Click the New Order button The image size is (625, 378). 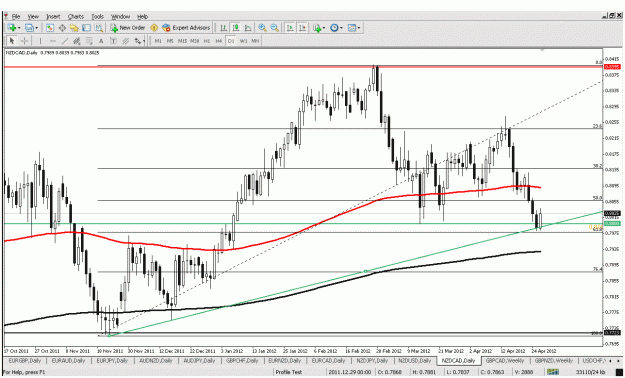click(128, 28)
